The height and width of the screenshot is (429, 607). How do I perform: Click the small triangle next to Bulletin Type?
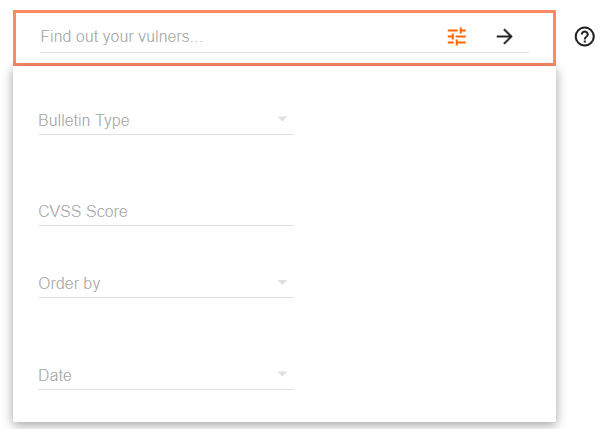282,120
